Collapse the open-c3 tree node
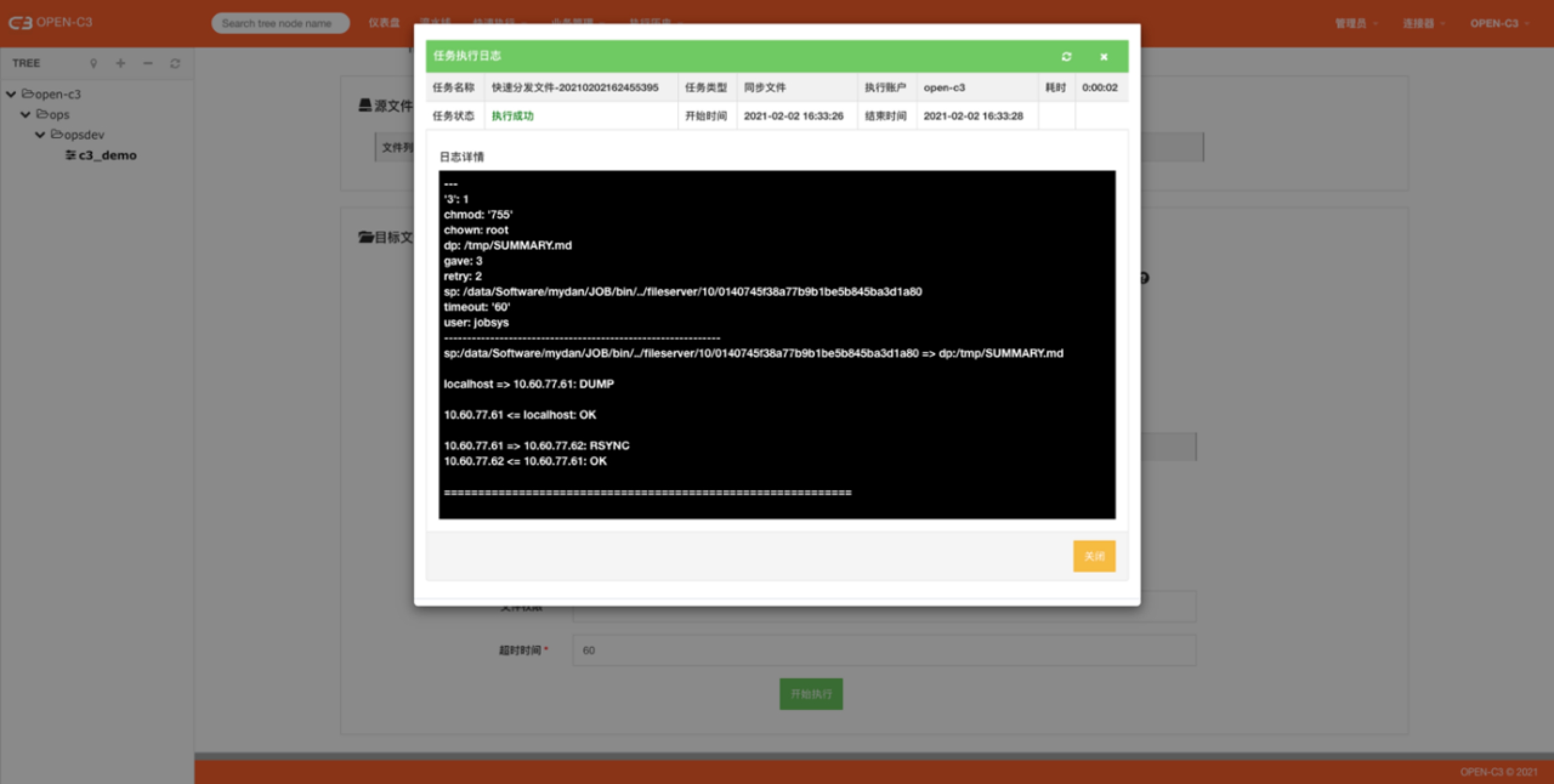Image resolution: width=1554 pixels, height=784 pixels. 11,94
